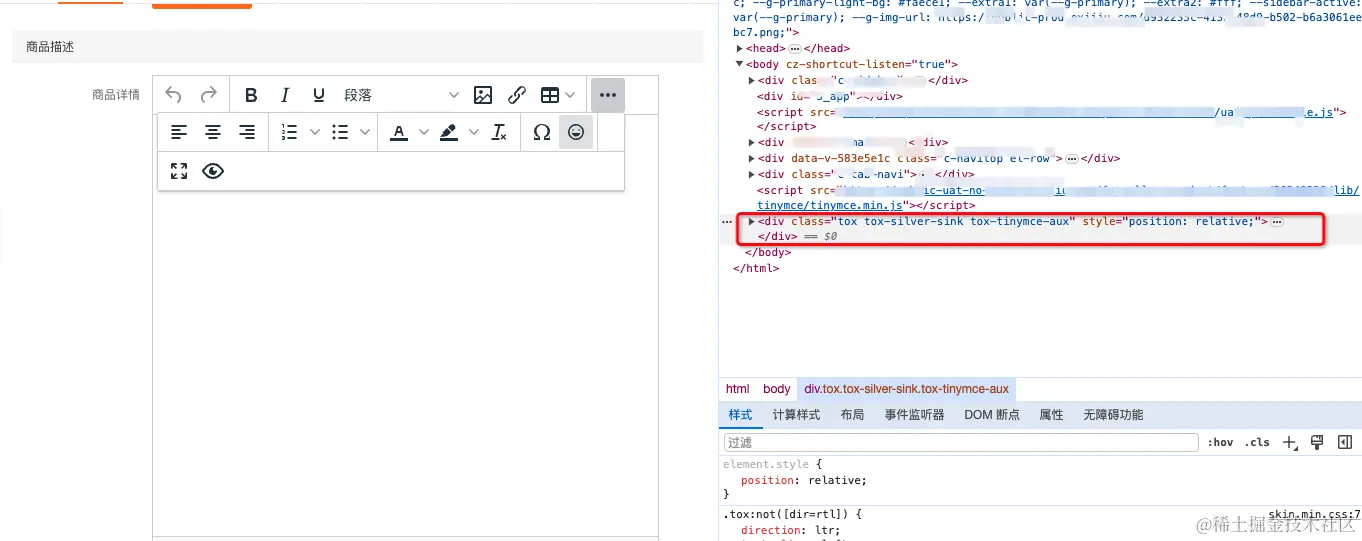1362x541 pixels.
Task: Toggle underline formatting
Action: point(319,95)
